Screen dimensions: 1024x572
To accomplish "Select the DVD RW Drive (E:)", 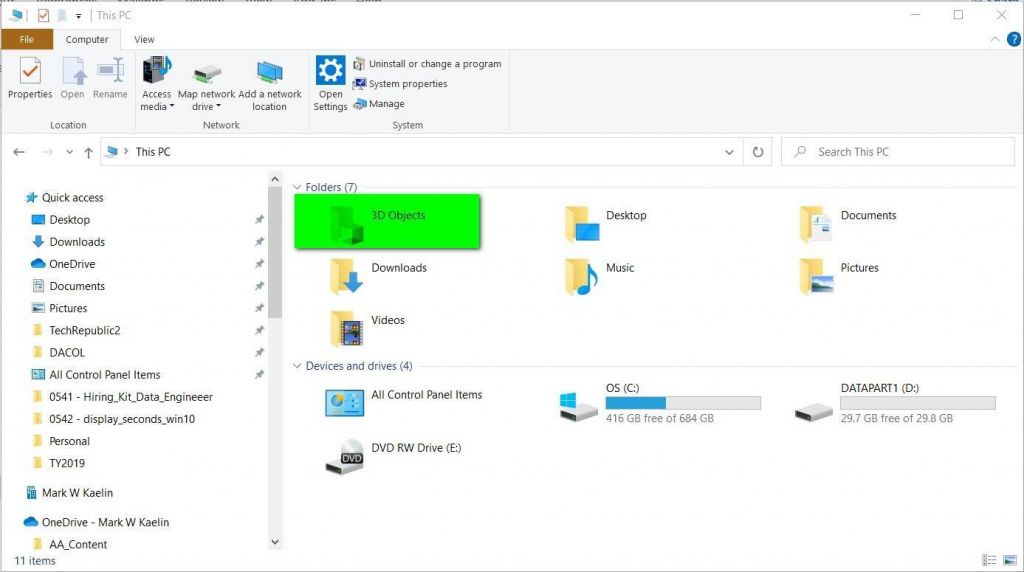I will click(x=394, y=456).
